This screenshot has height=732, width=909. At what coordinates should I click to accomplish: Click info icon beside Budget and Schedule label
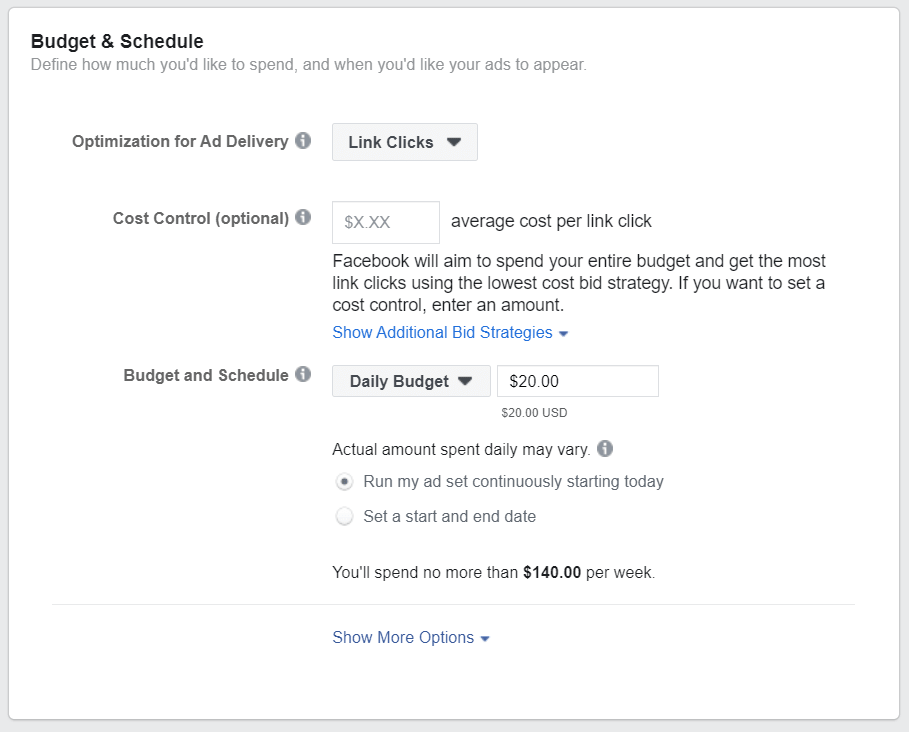[x=303, y=375]
